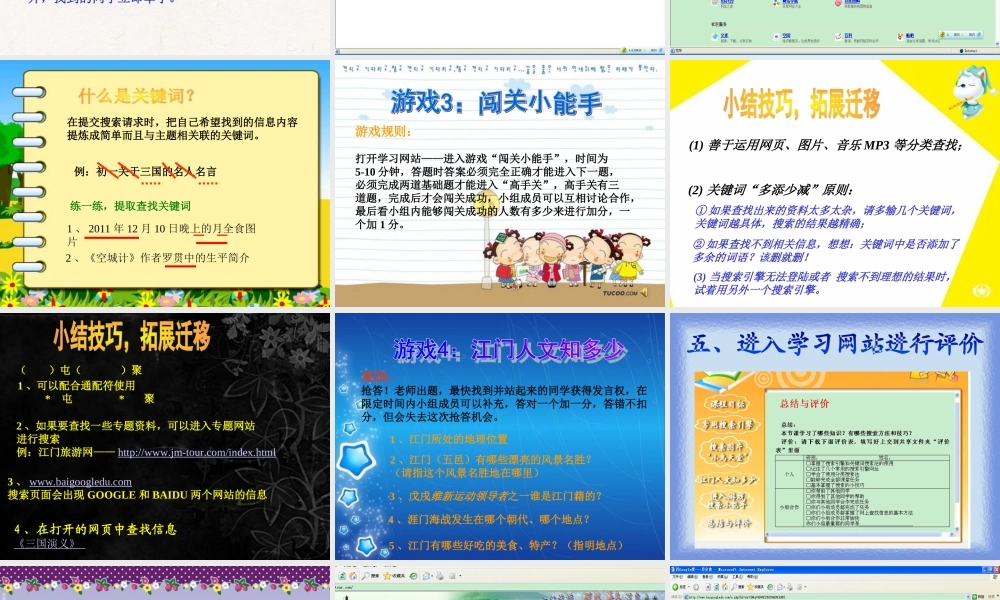Click the history icon in the bottom-middle browser toolbar

[413, 576]
